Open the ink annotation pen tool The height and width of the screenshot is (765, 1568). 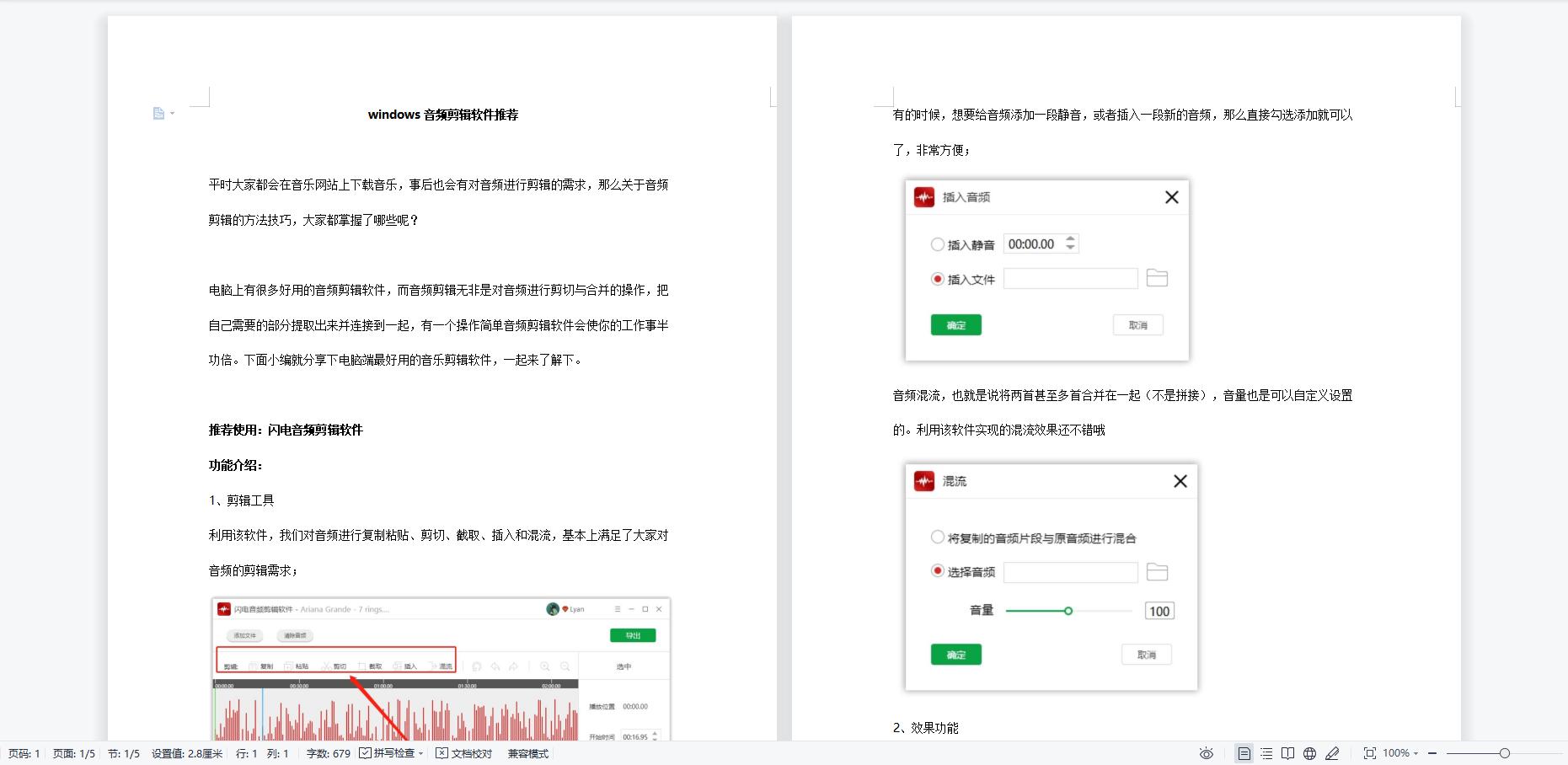(x=1333, y=752)
